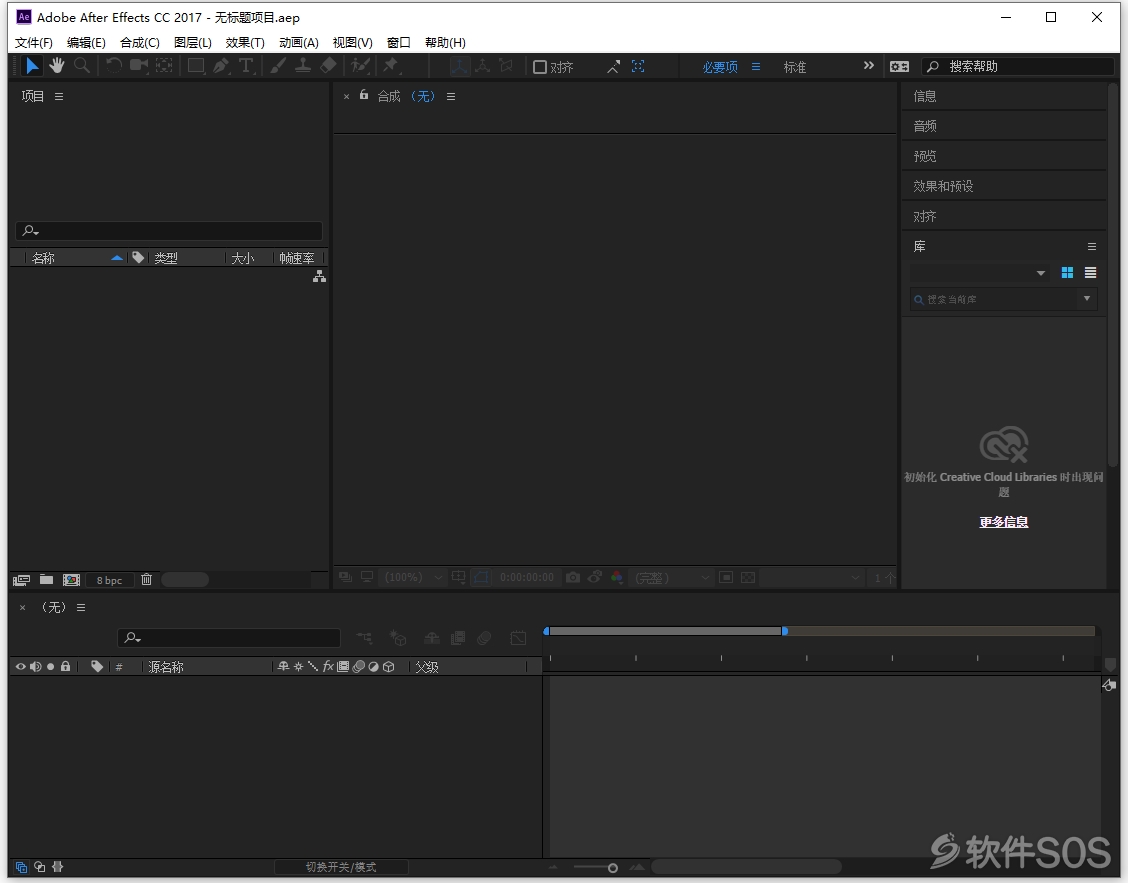
Task: Click the timeline layer search field
Action: coord(229,638)
